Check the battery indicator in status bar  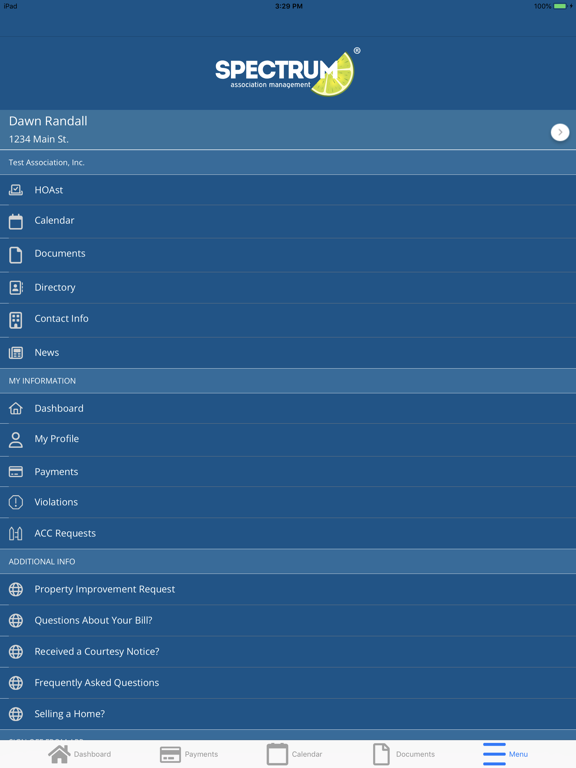click(560, 6)
